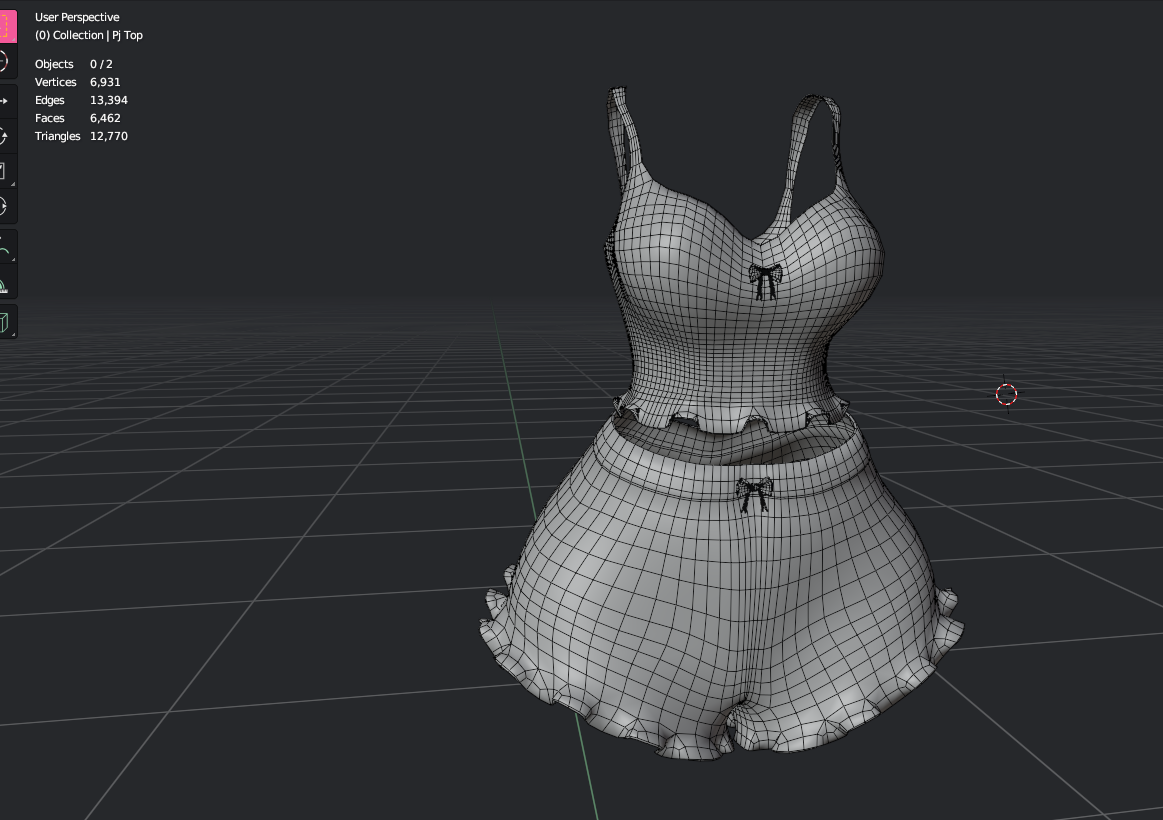1163x820 pixels.
Task: Click the bow on the top's neckline
Action: (765, 281)
